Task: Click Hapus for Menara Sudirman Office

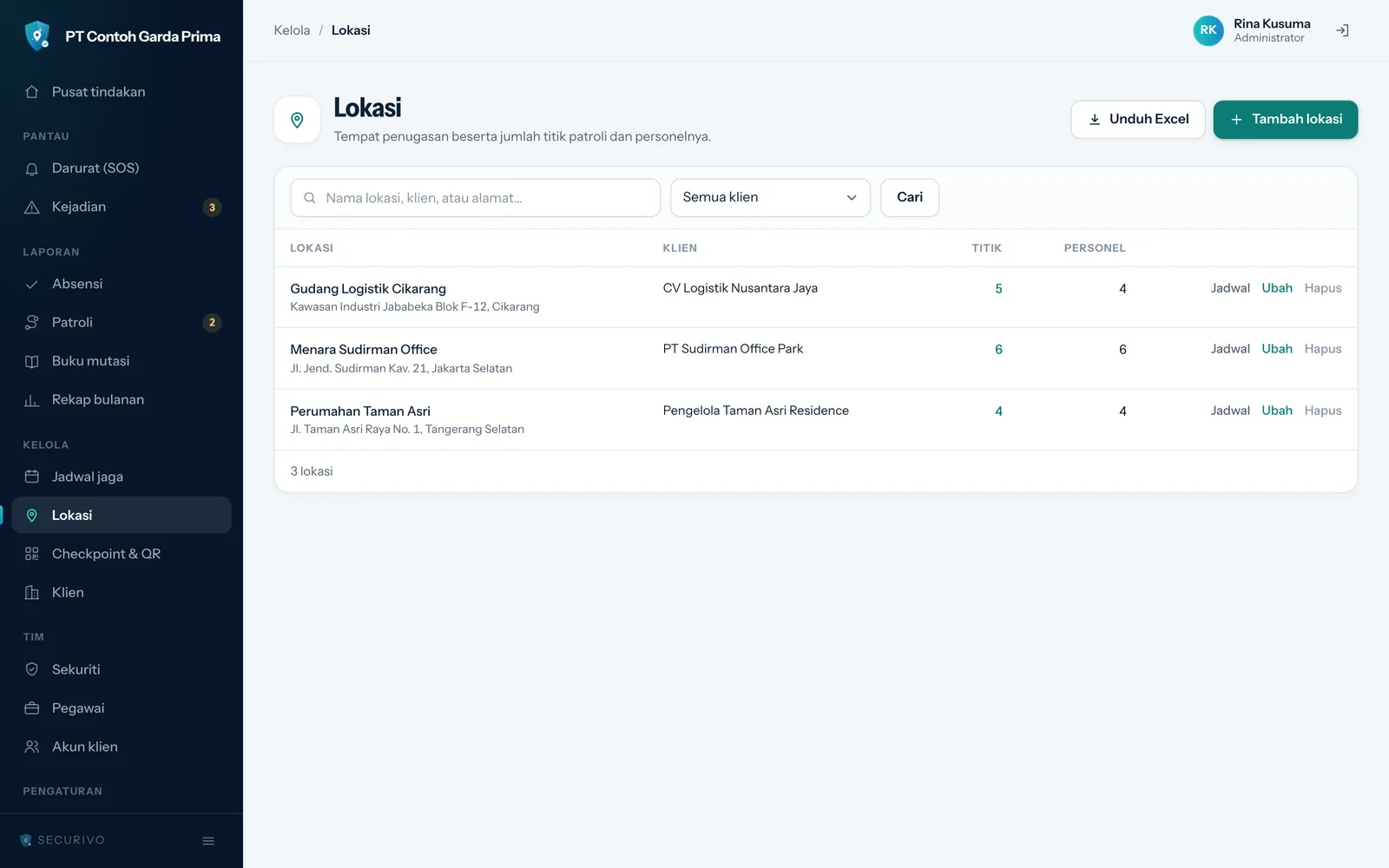Action: pos(1323,349)
